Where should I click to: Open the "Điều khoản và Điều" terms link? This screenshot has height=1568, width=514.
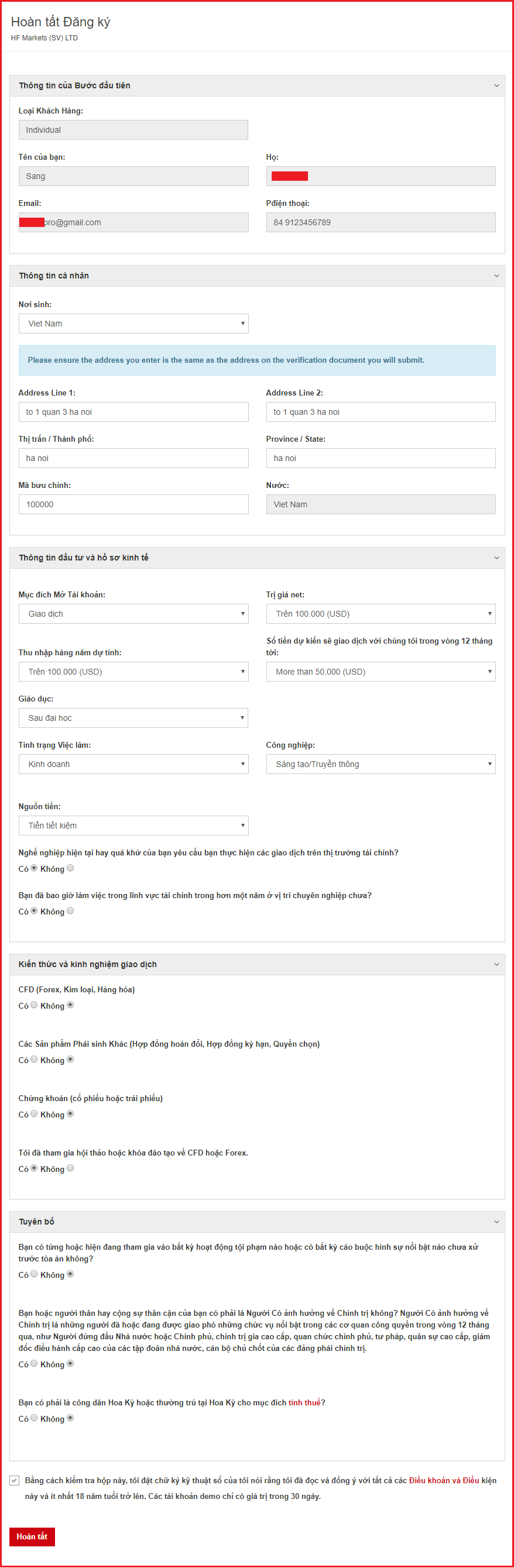click(x=444, y=1481)
